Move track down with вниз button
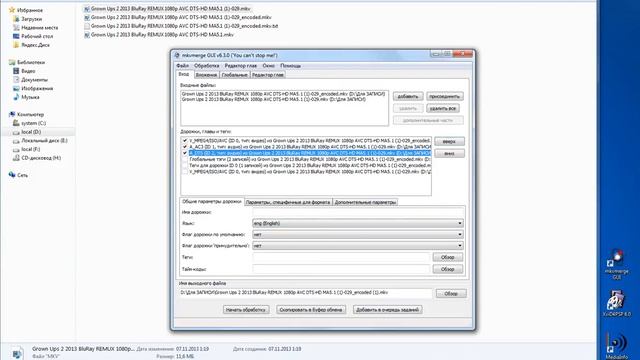 tap(449, 153)
